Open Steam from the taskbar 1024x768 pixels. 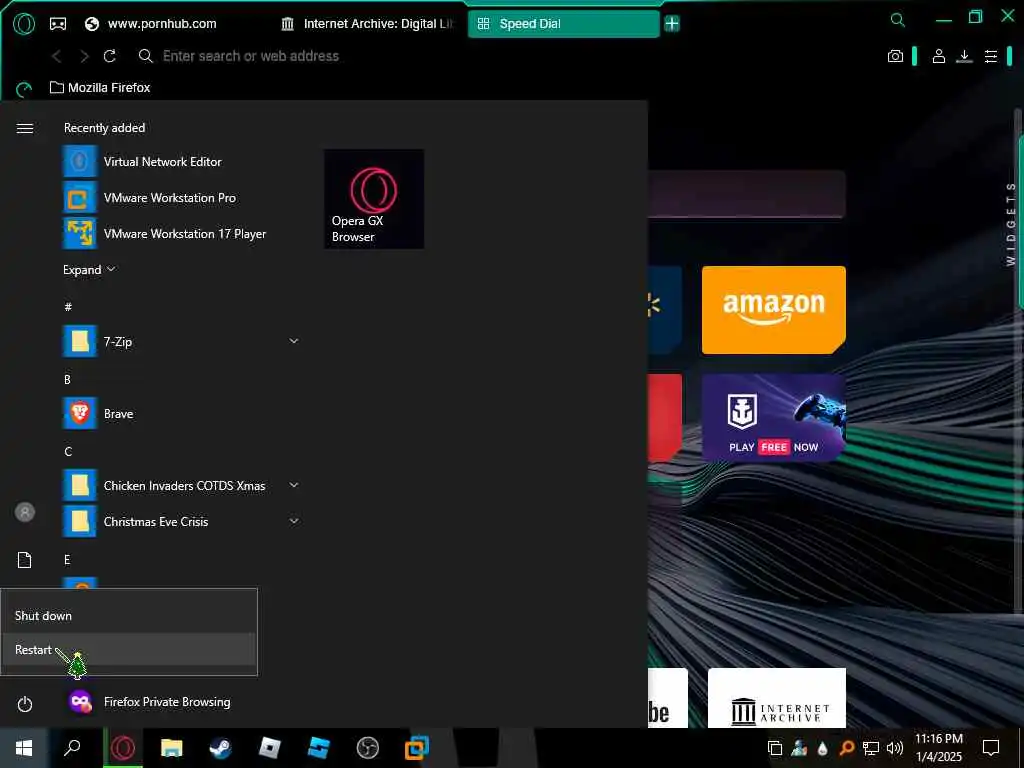(220, 748)
